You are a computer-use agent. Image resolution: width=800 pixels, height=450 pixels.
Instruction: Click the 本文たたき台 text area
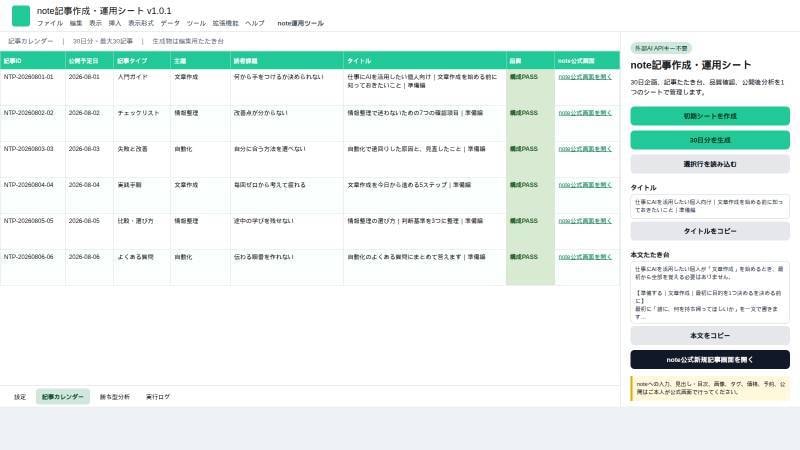click(710, 292)
